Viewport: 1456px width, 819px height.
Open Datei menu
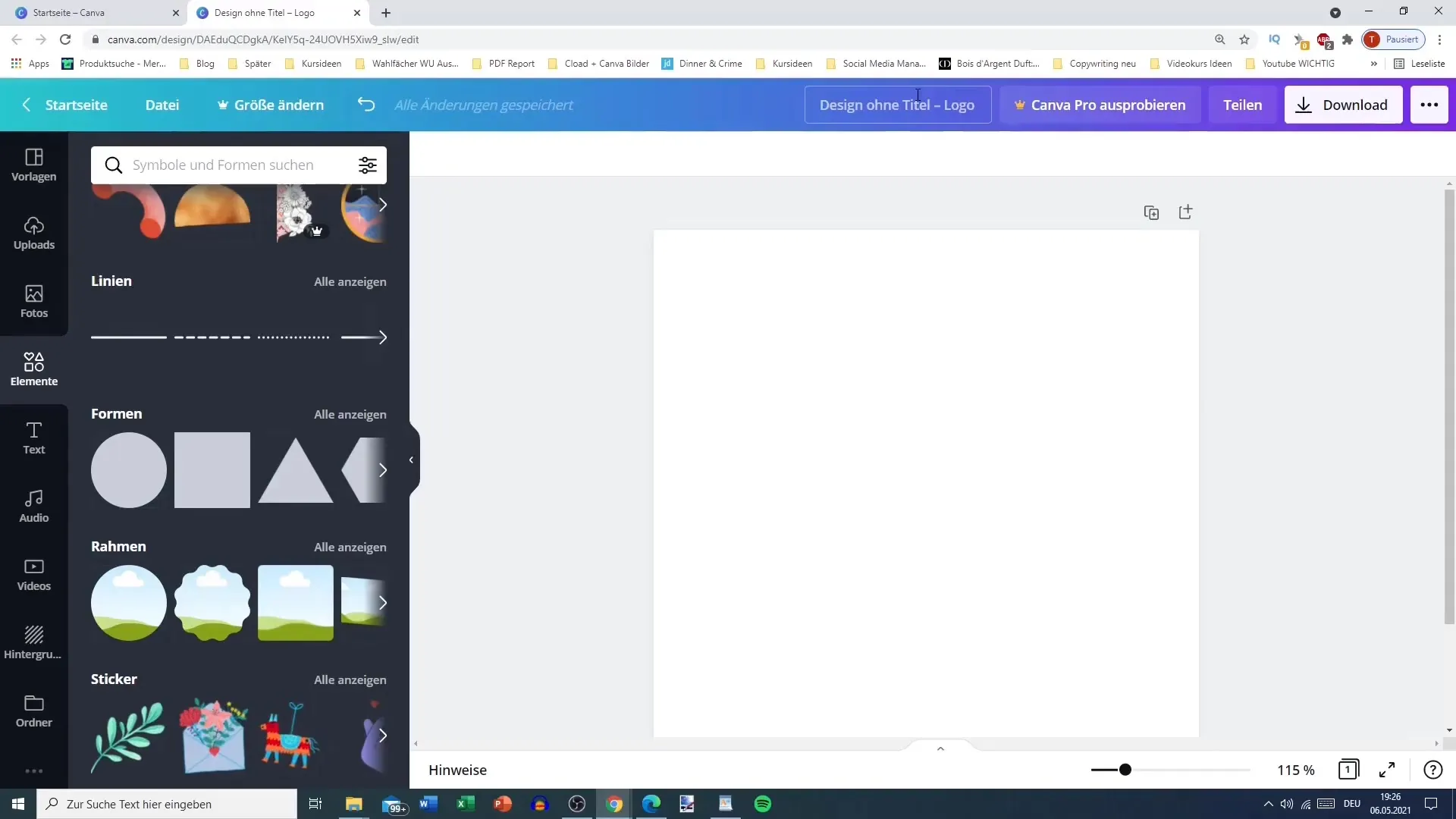coord(162,104)
